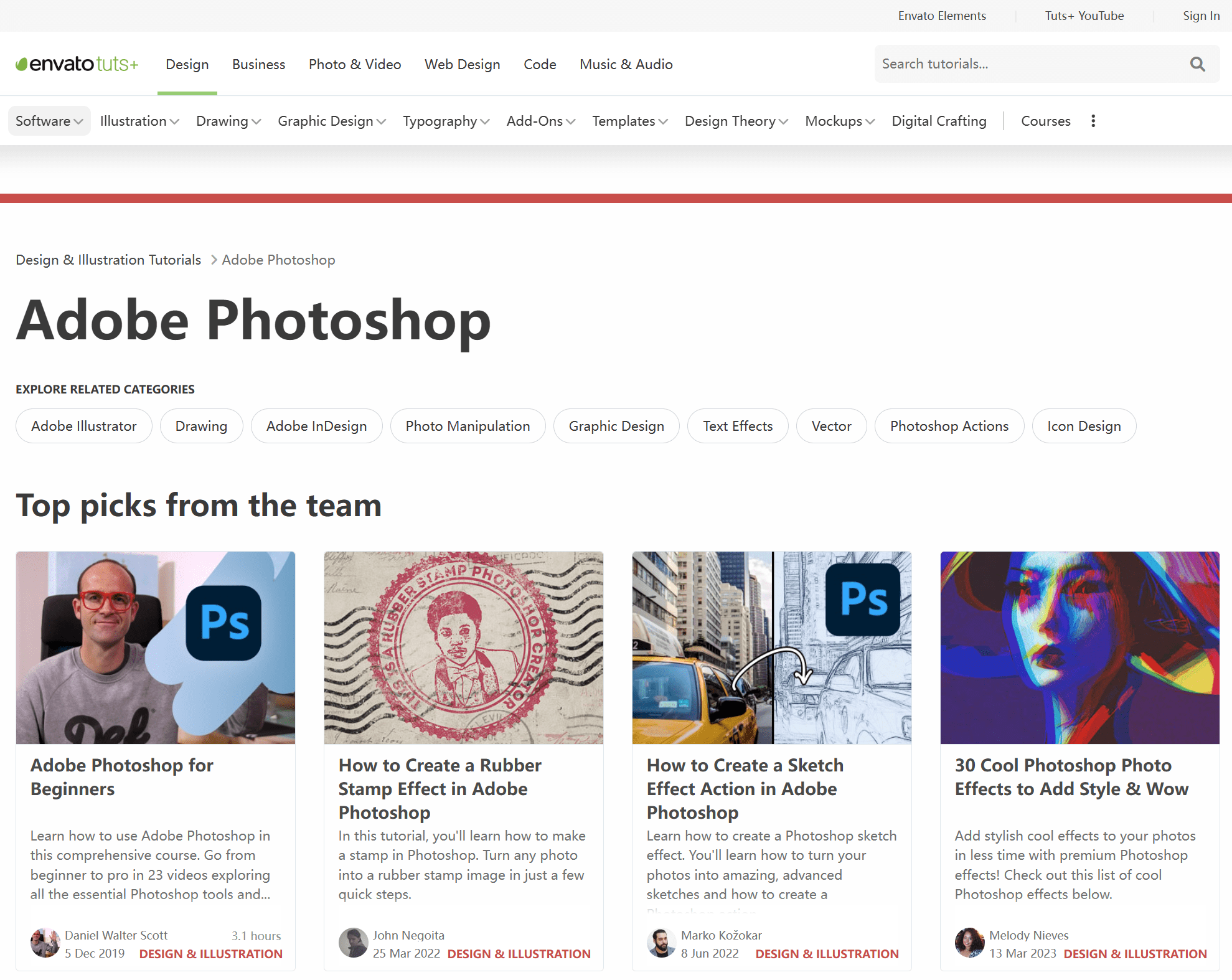Screen dimensions: 1232x980
Task: Click Melody Nieves' author avatar
Action: (x=969, y=943)
